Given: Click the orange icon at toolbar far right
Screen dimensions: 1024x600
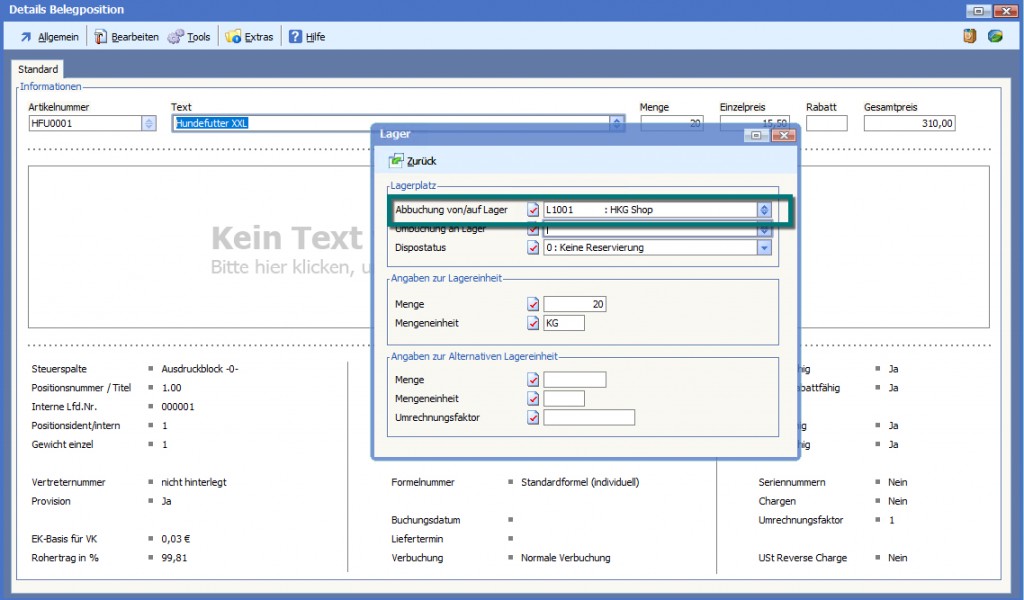Looking at the screenshot, I should coord(969,36).
